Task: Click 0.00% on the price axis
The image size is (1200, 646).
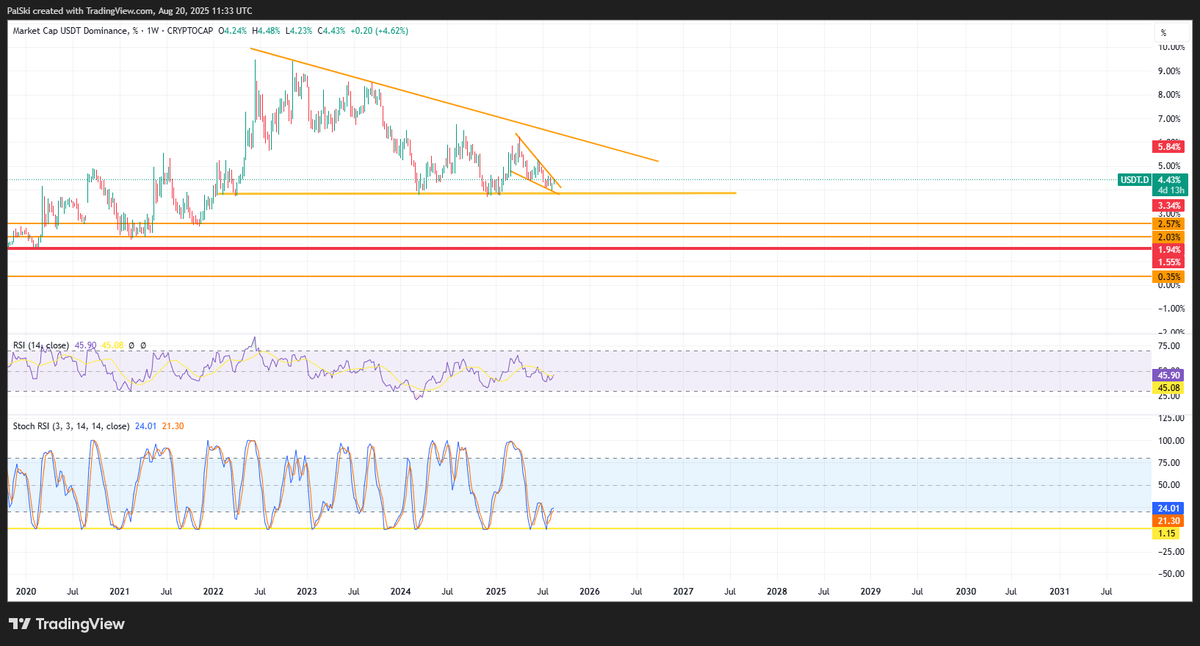Action: click(x=1171, y=285)
